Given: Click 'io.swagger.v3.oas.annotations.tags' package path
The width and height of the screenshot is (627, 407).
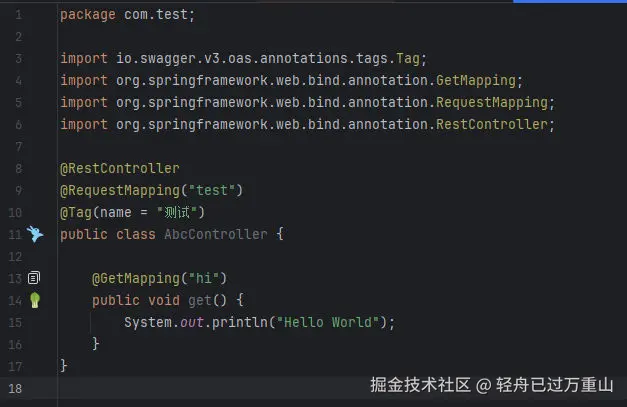Looking at the screenshot, I should [x=252, y=59].
